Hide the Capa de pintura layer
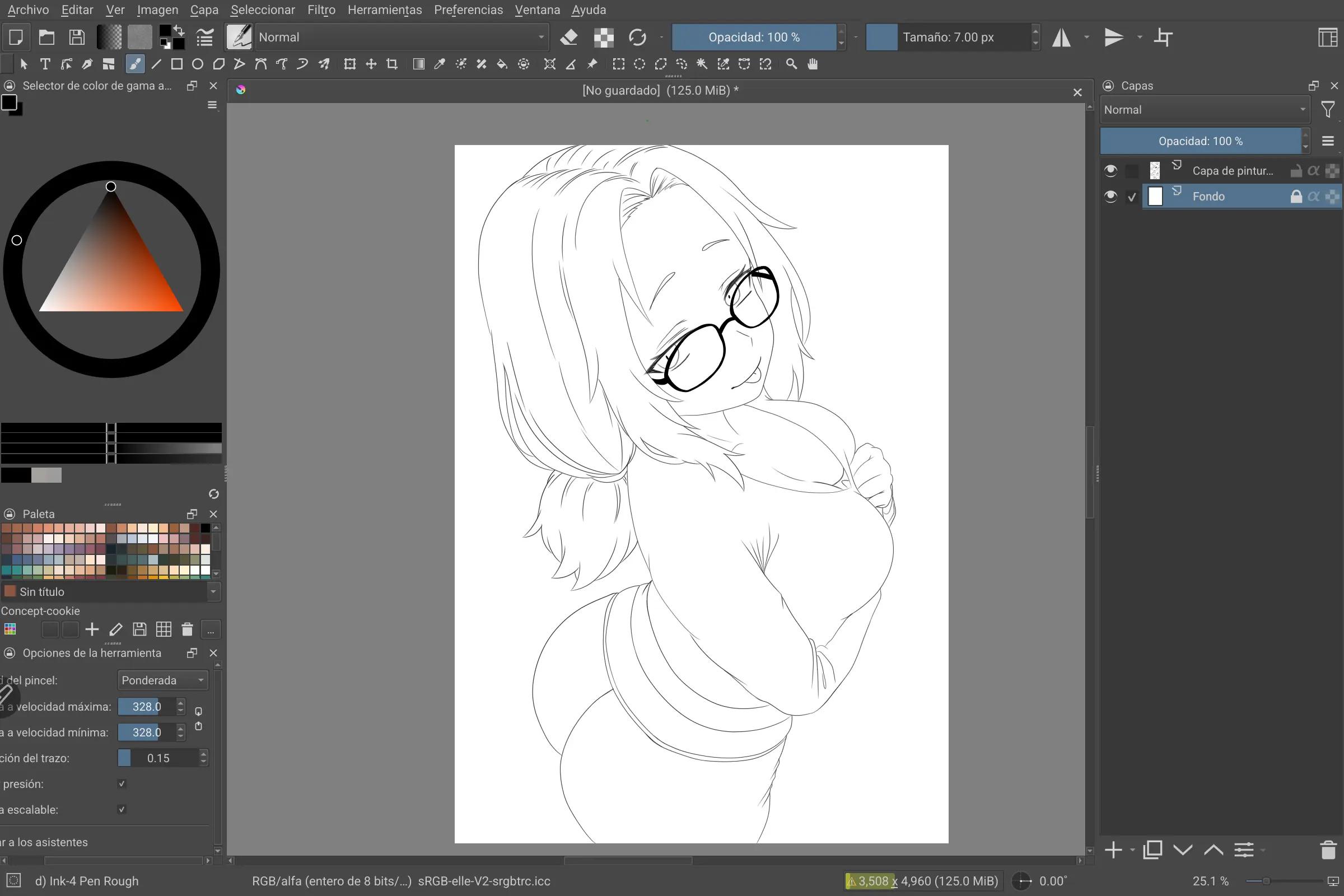The width and height of the screenshot is (1344, 896). (x=1110, y=170)
